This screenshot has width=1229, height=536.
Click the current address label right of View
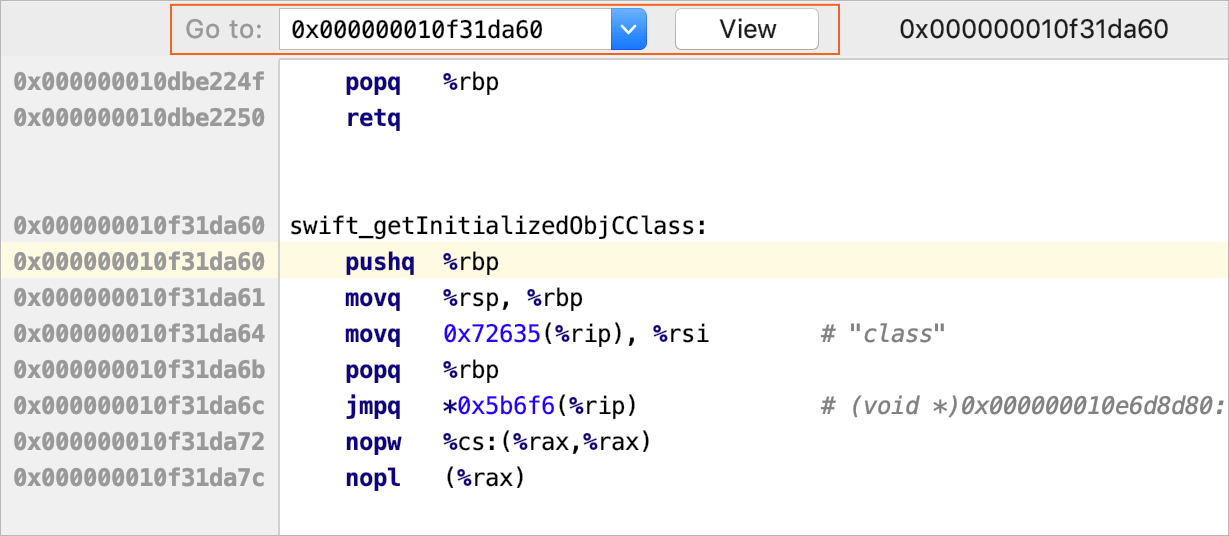[x=1033, y=30]
